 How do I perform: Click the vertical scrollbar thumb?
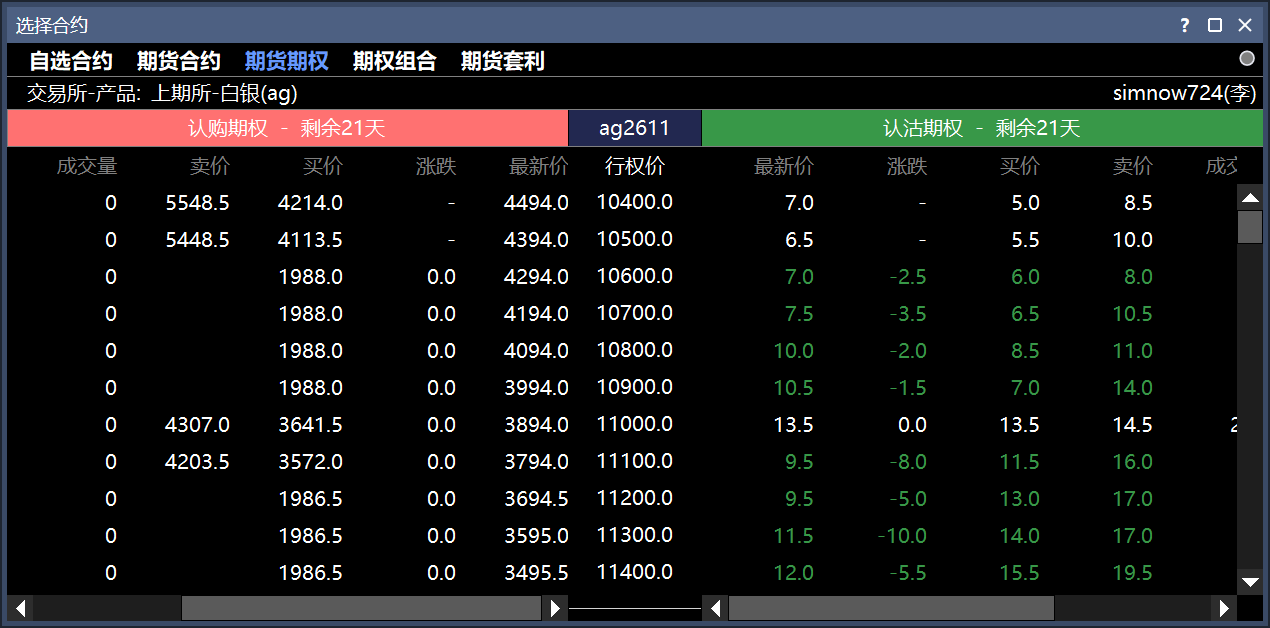point(1250,227)
